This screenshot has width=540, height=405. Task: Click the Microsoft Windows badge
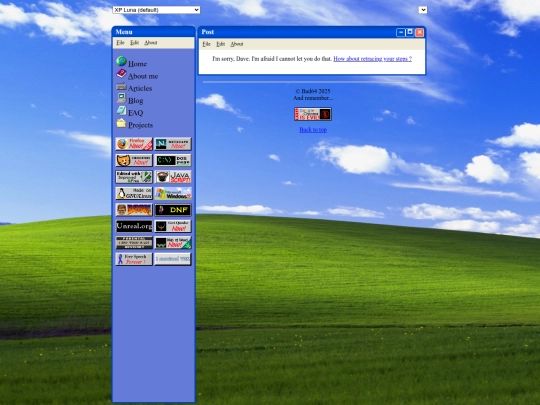point(173,194)
